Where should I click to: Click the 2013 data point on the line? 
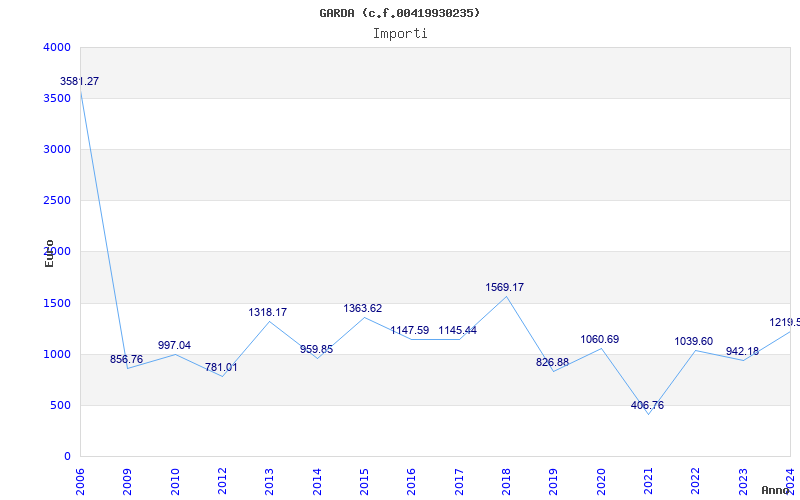tap(269, 321)
